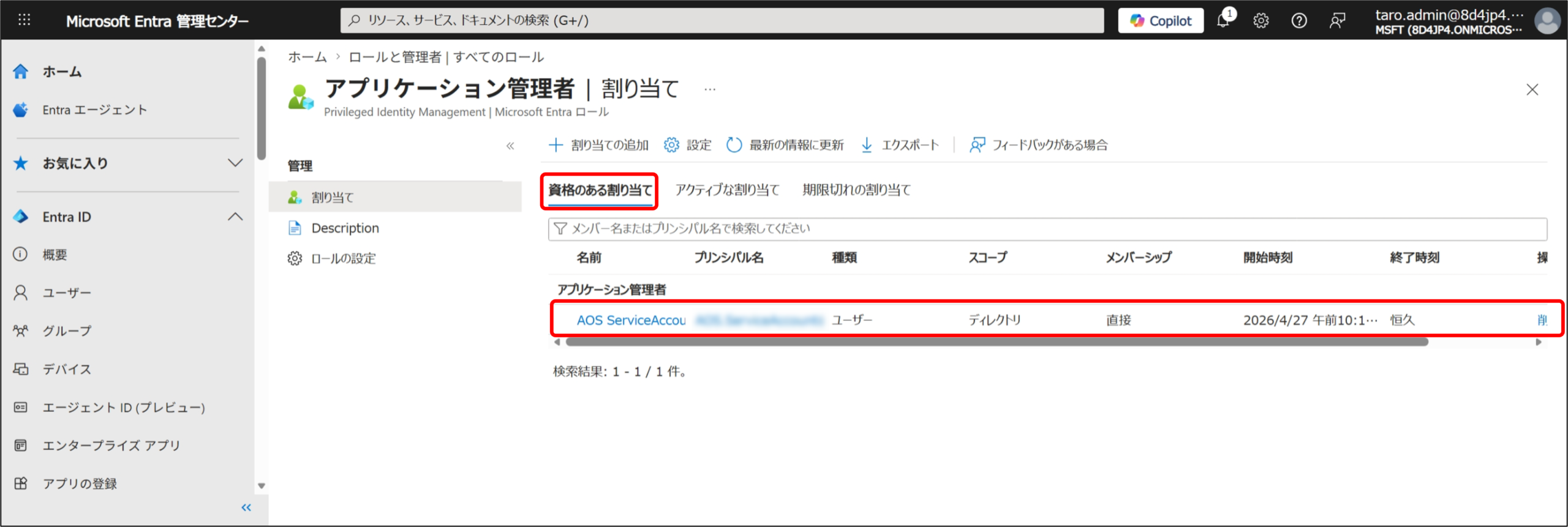1568x527 pixels.
Task: Switch to the 期限切れの割り当て tab
Action: coord(856,190)
